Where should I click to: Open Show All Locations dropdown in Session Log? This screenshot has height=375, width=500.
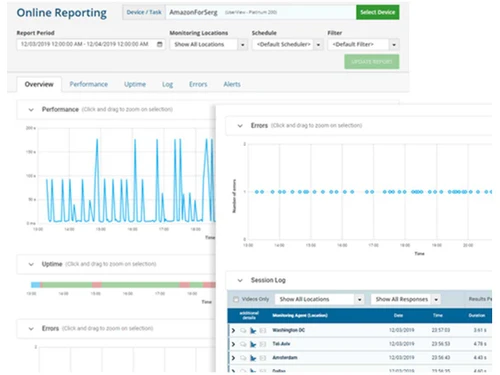tap(319, 299)
